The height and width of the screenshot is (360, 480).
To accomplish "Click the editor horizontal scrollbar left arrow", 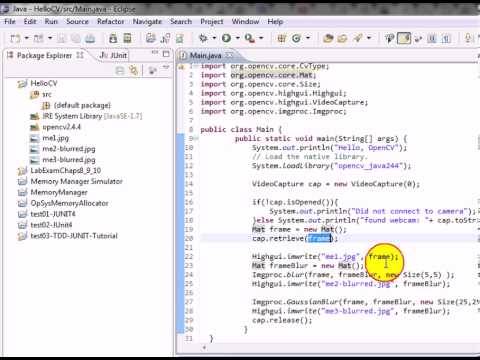I will pyautogui.click(x=204, y=348).
